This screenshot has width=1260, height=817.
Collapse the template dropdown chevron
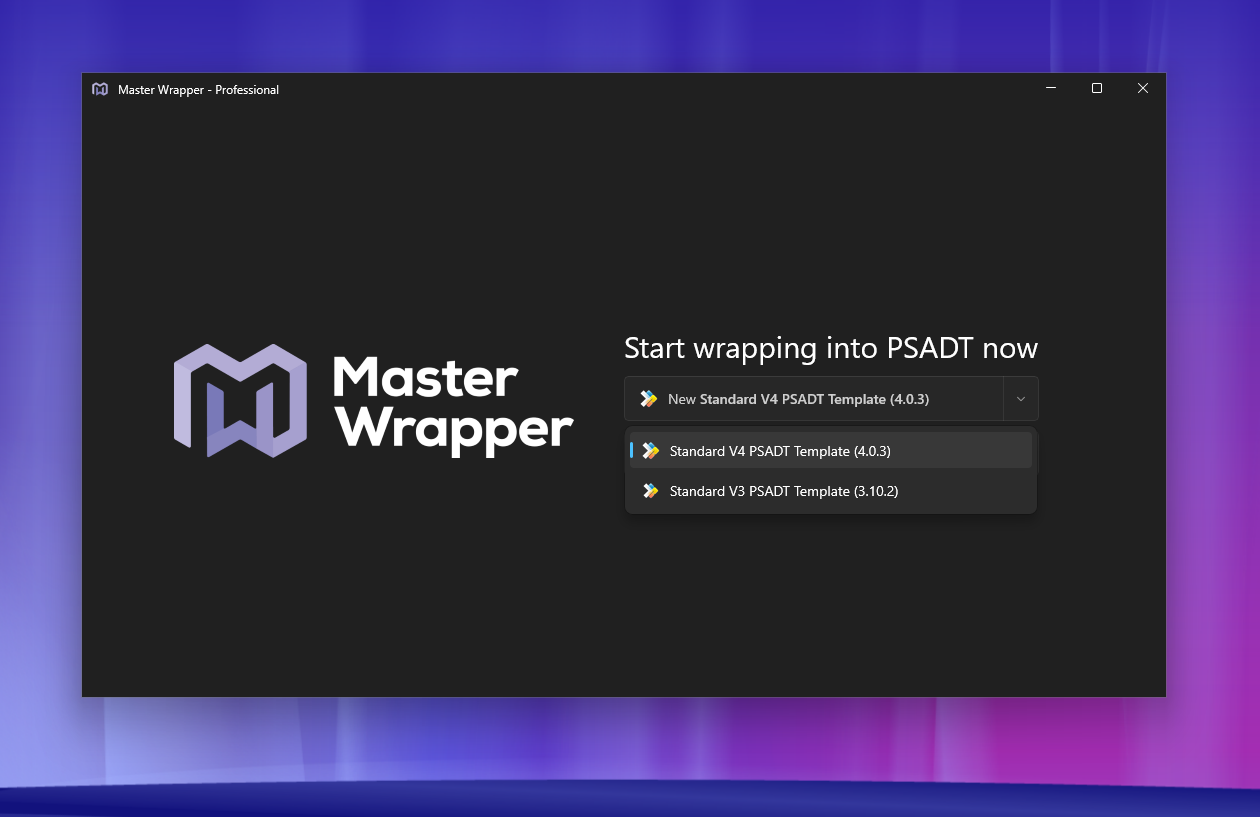click(x=1021, y=399)
